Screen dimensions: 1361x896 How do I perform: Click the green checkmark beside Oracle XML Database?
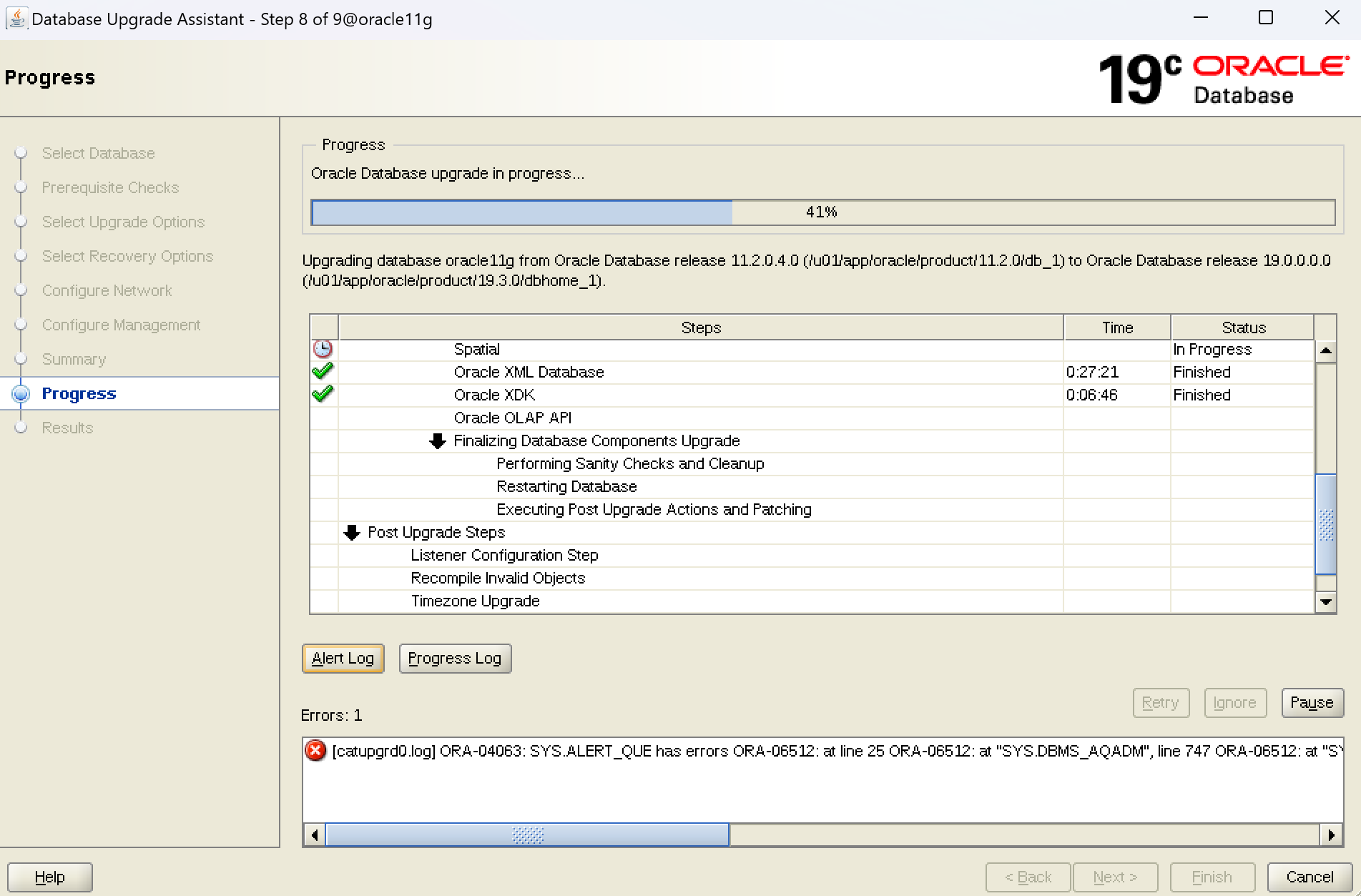[323, 372]
